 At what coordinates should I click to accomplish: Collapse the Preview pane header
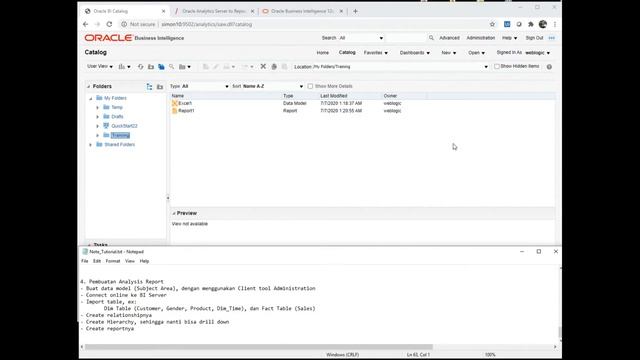(174, 213)
